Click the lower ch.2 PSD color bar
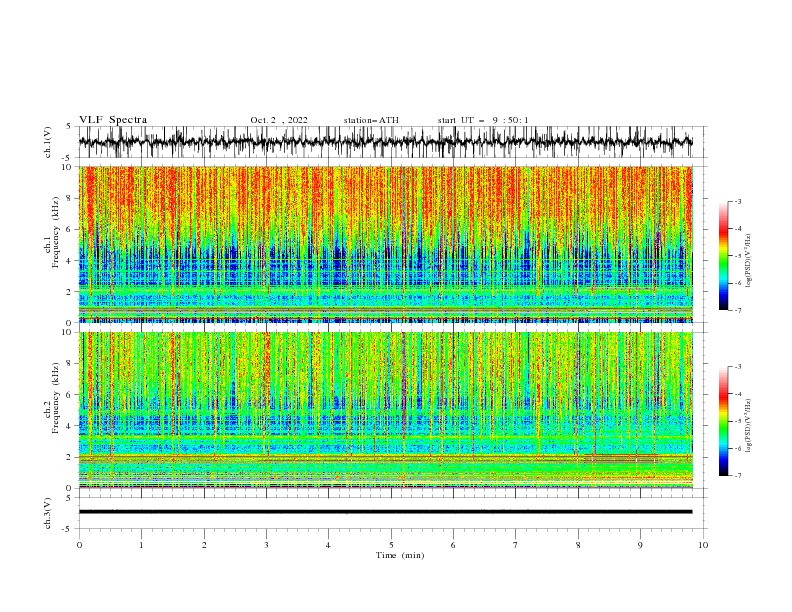Screen dimensions: 792x612 point(723,421)
